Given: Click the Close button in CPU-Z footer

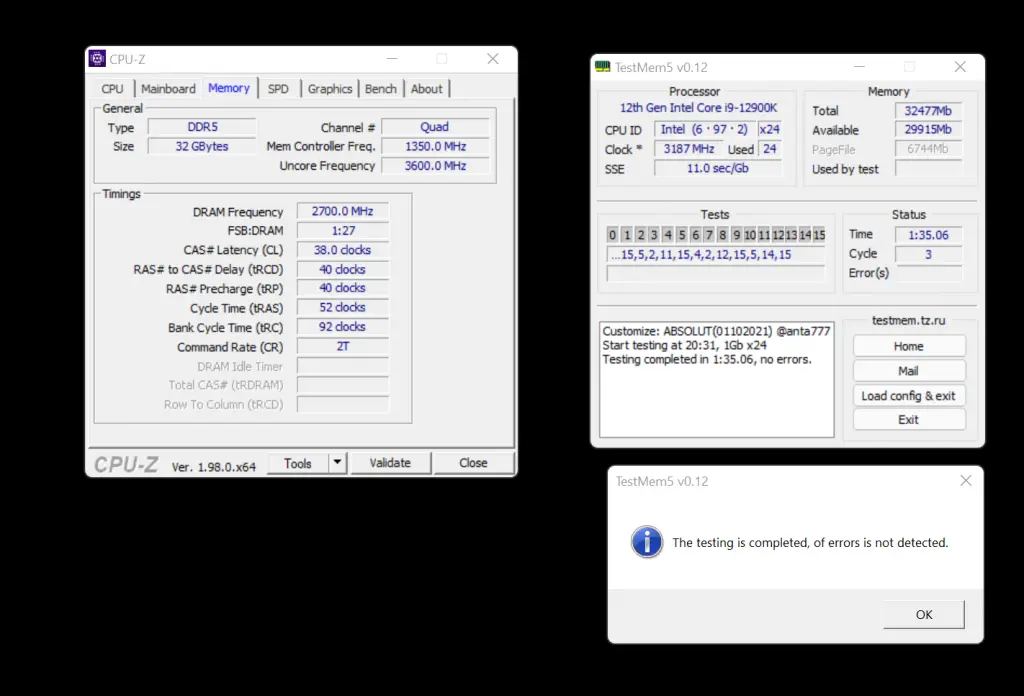Looking at the screenshot, I should click(x=473, y=463).
